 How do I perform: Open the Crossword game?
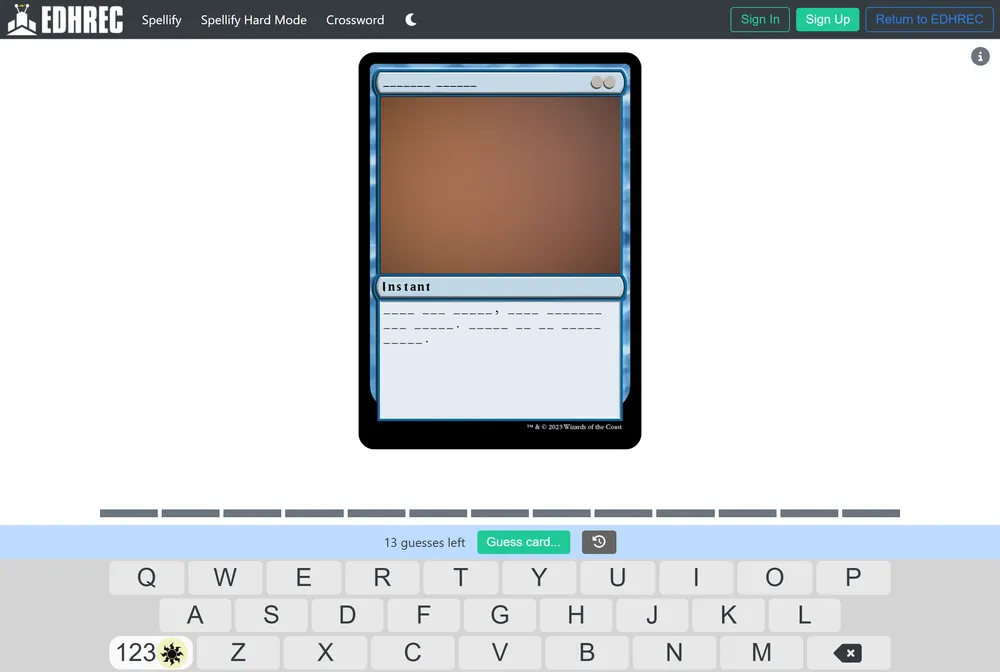355,20
